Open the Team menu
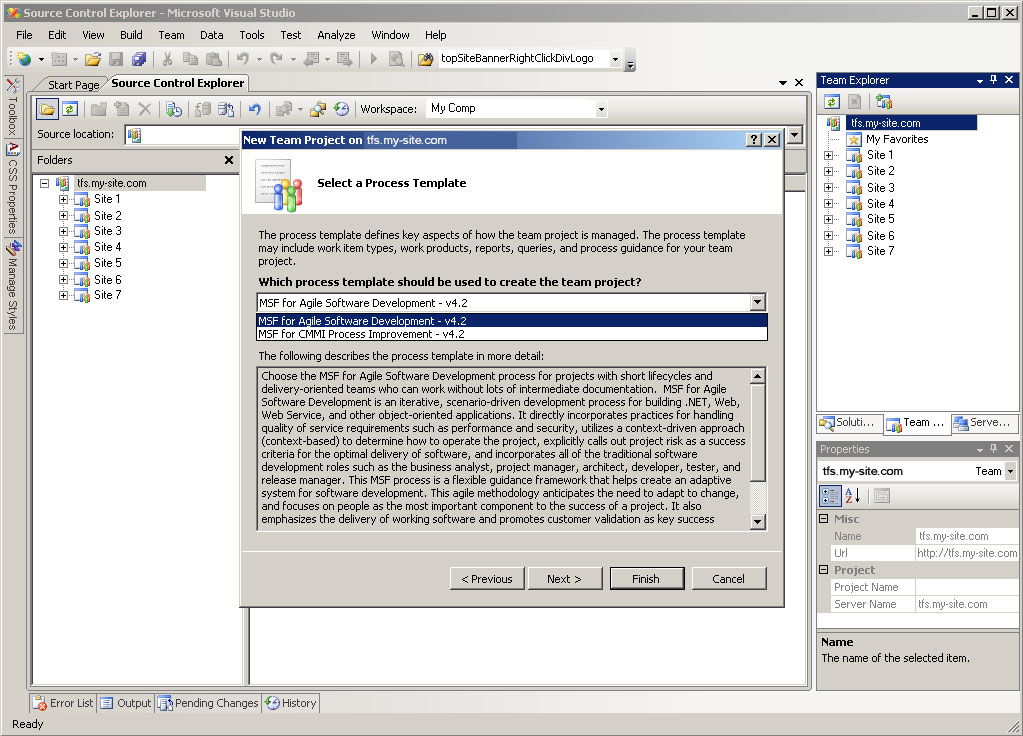 [171, 35]
